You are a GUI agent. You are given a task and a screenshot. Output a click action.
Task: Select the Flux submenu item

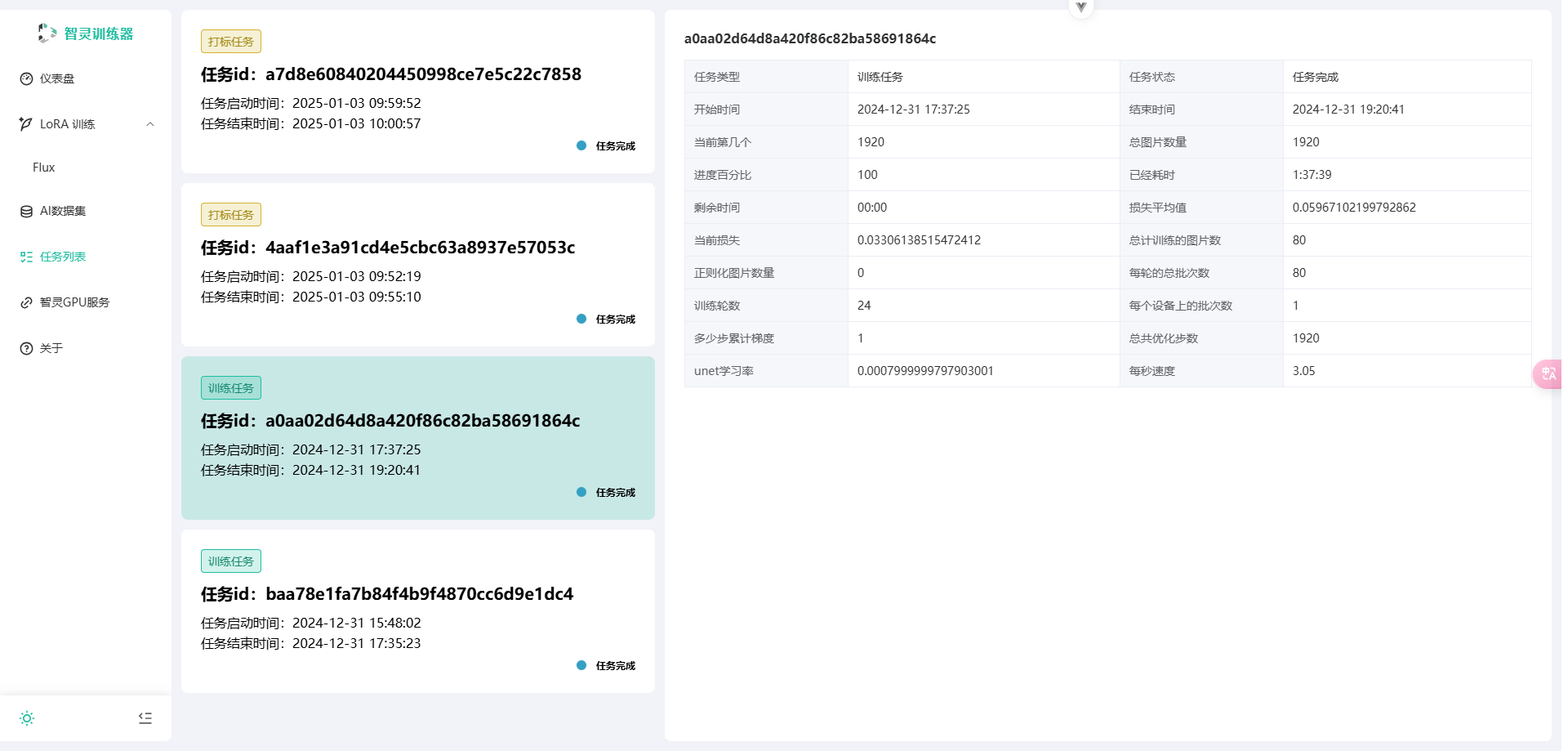[86, 168]
